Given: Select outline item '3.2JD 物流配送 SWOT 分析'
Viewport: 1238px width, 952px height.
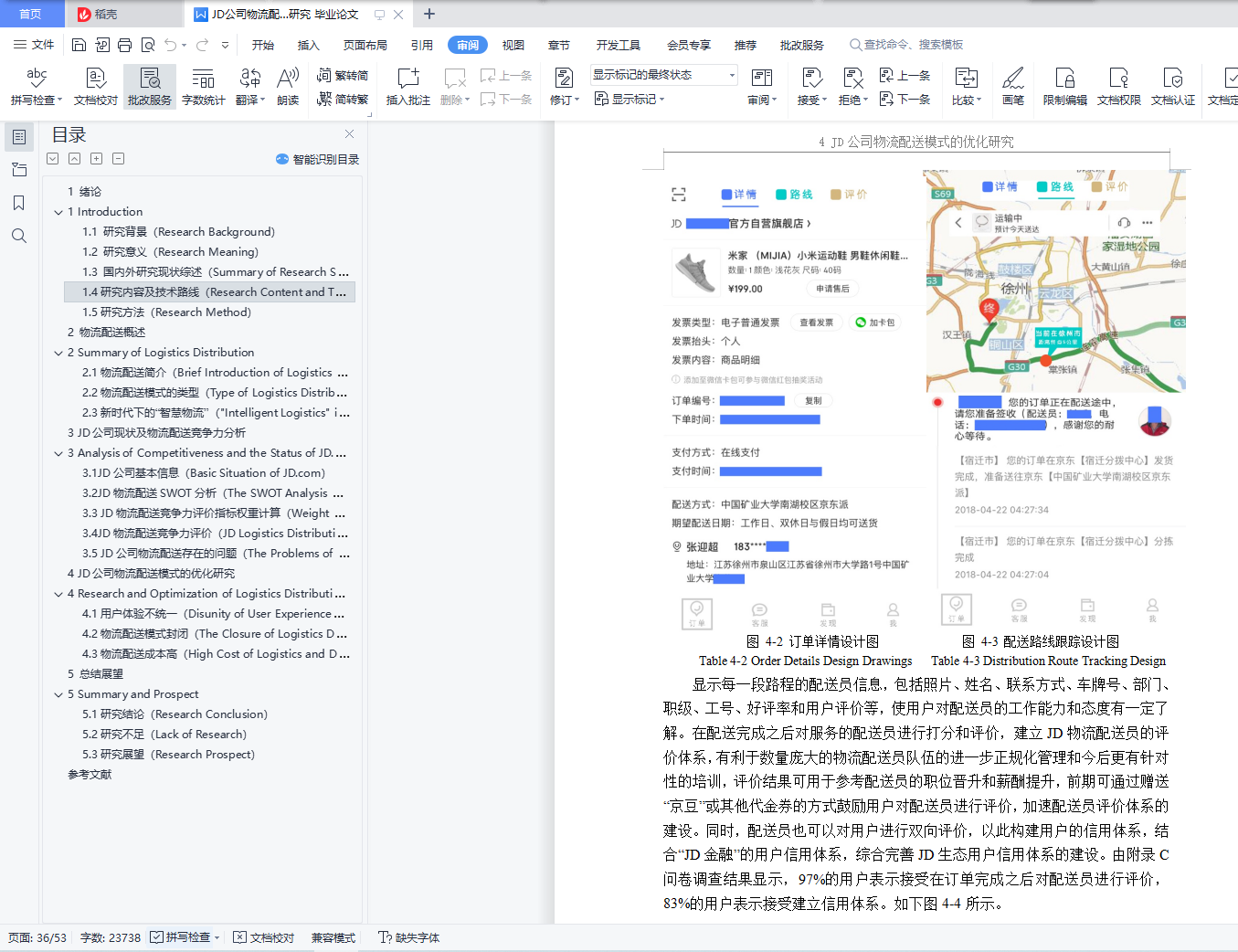Looking at the screenshot, I should click(x=214, y=493).
